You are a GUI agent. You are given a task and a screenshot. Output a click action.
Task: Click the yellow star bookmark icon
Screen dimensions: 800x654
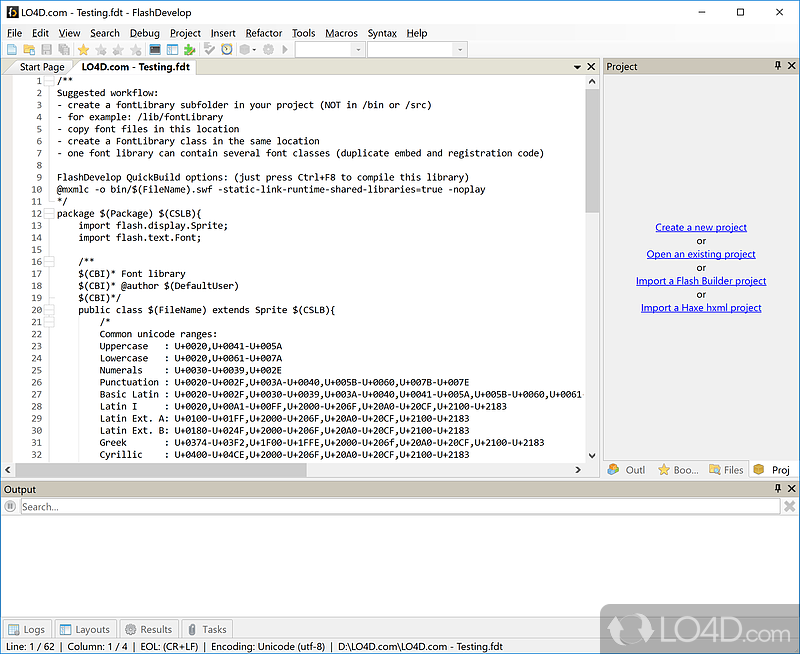click(83, 49)
